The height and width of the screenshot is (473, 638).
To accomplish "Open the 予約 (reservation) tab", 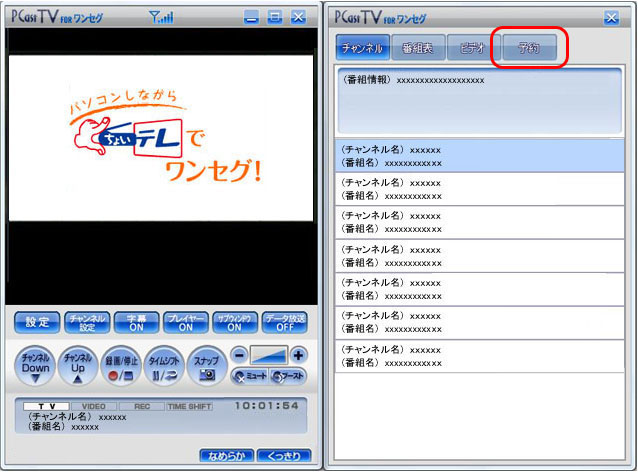I will [x=530, y=48].
